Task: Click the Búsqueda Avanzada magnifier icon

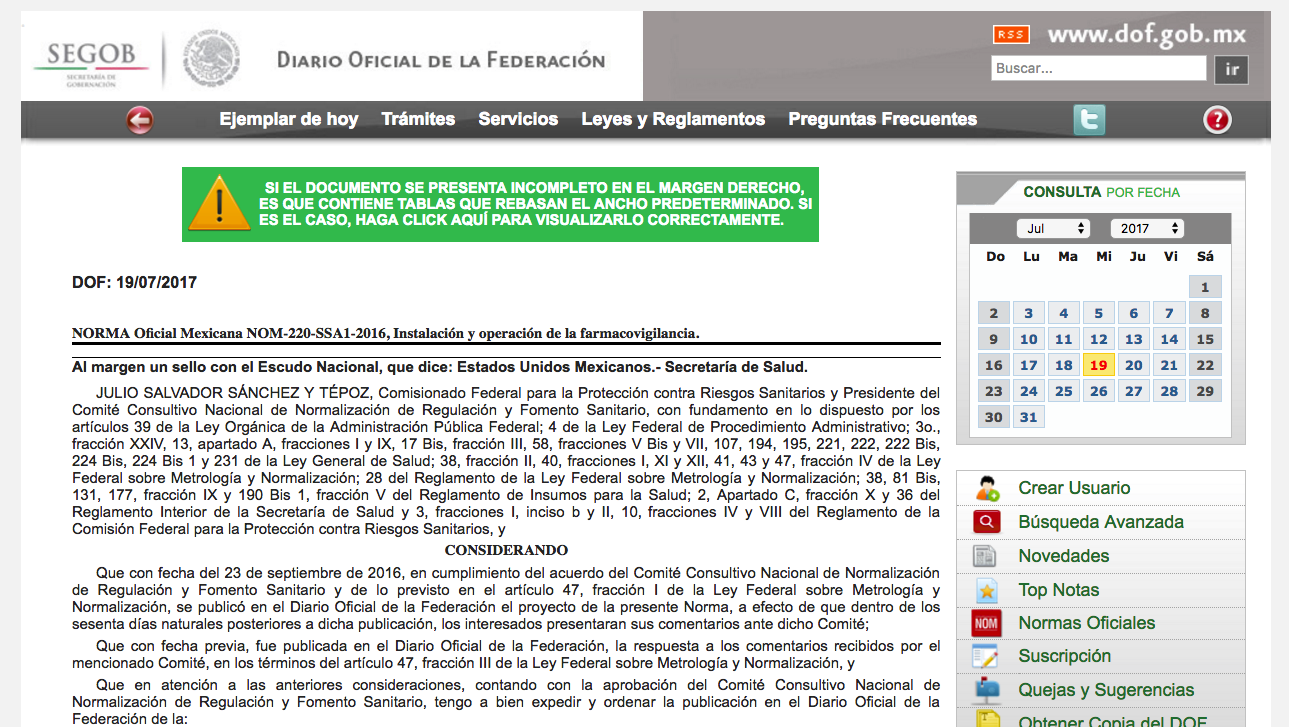Action: (986, 522)
